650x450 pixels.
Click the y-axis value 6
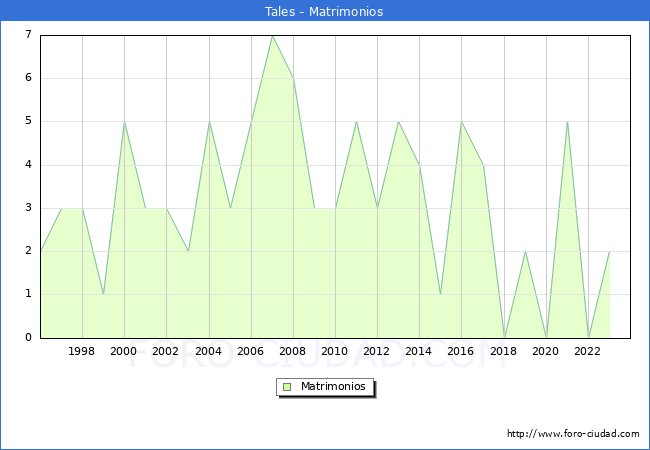pyautogui.click(x=28, y=77)
